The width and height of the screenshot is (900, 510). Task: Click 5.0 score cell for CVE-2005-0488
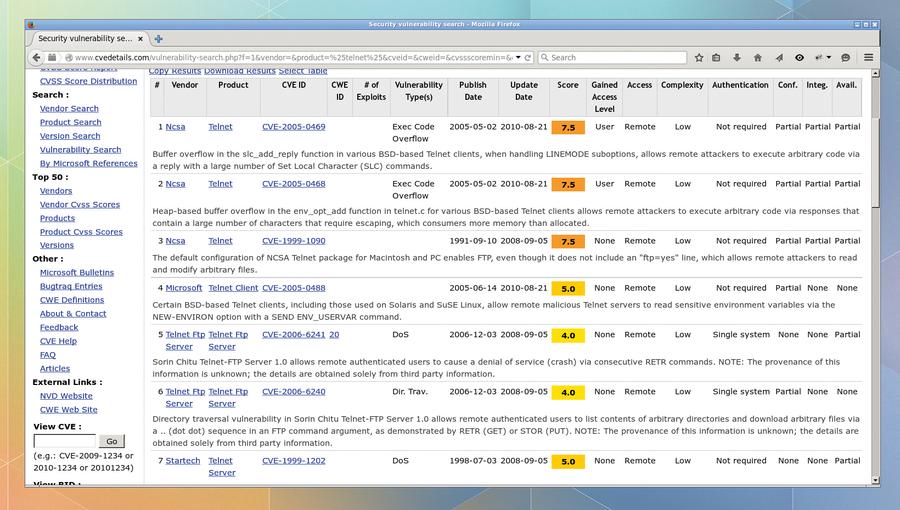pyautogui.click(x=568, y=289)
